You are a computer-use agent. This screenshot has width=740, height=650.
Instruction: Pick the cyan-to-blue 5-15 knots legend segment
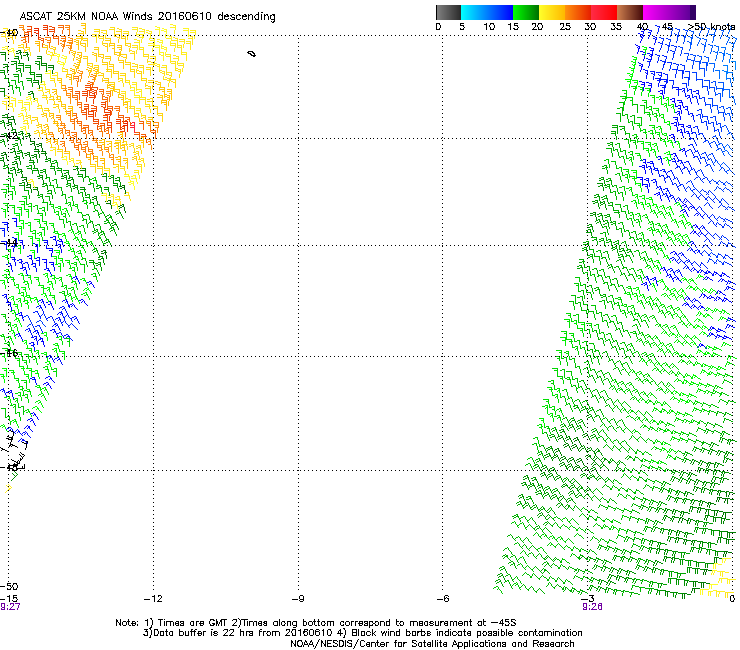(487, 12)
